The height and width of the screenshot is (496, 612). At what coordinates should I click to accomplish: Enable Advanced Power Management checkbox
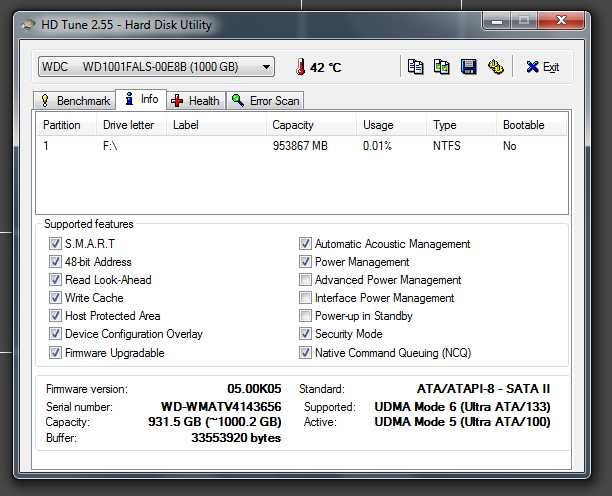(305, 279)
